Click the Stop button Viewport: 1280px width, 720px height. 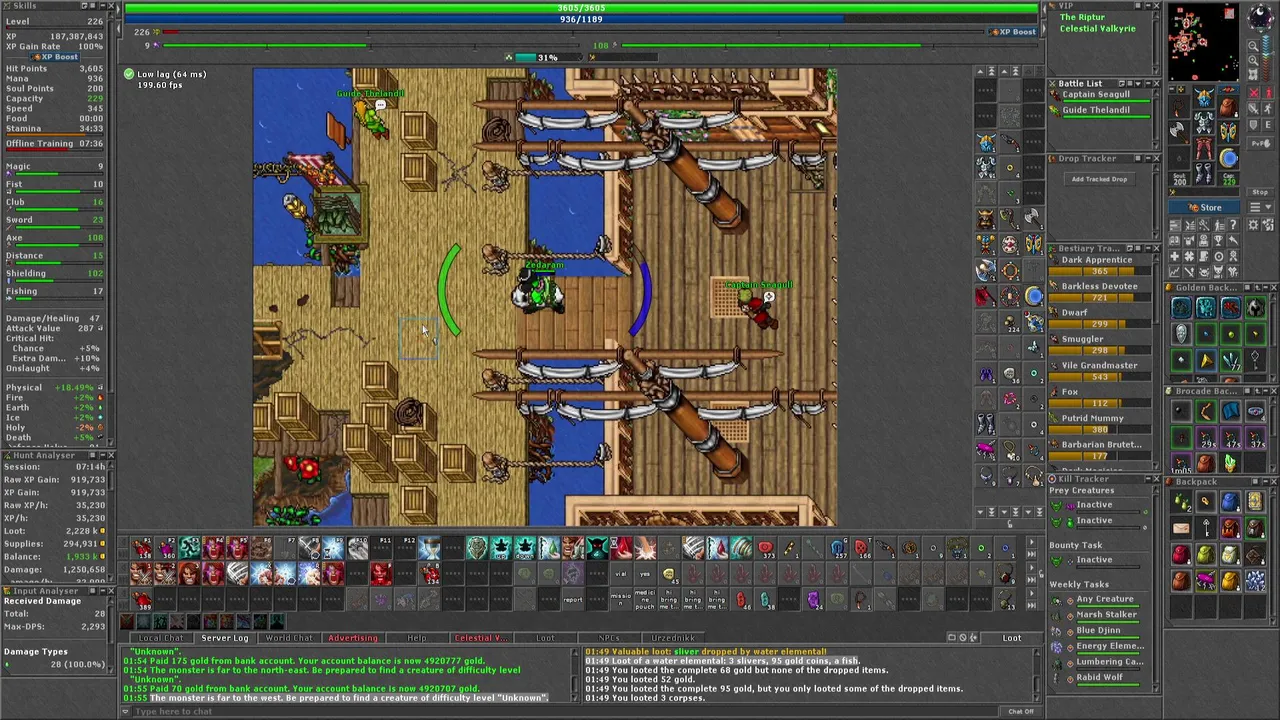point(1260,192)
